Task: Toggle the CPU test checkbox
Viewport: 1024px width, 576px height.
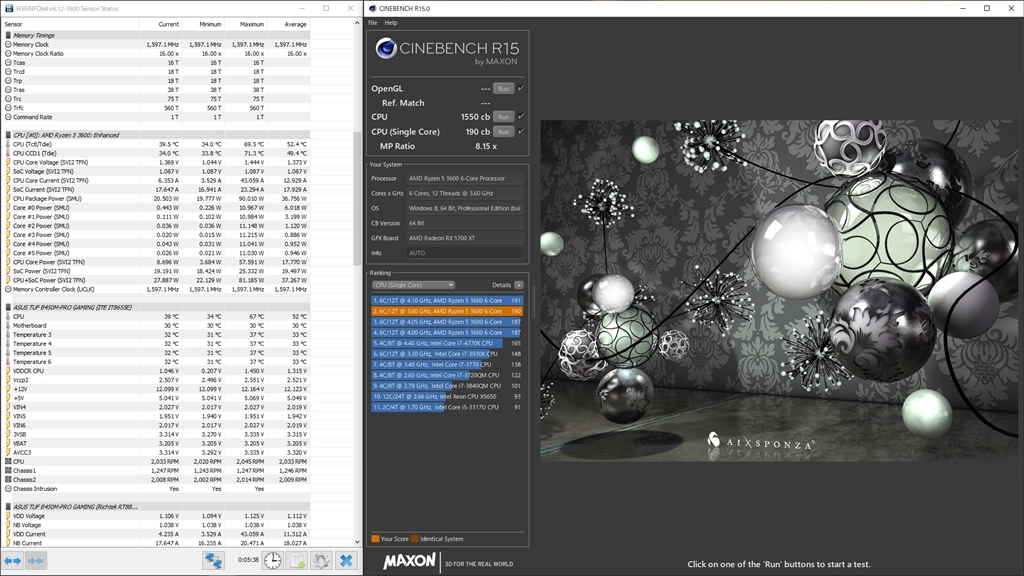Action: coord(521,117)
